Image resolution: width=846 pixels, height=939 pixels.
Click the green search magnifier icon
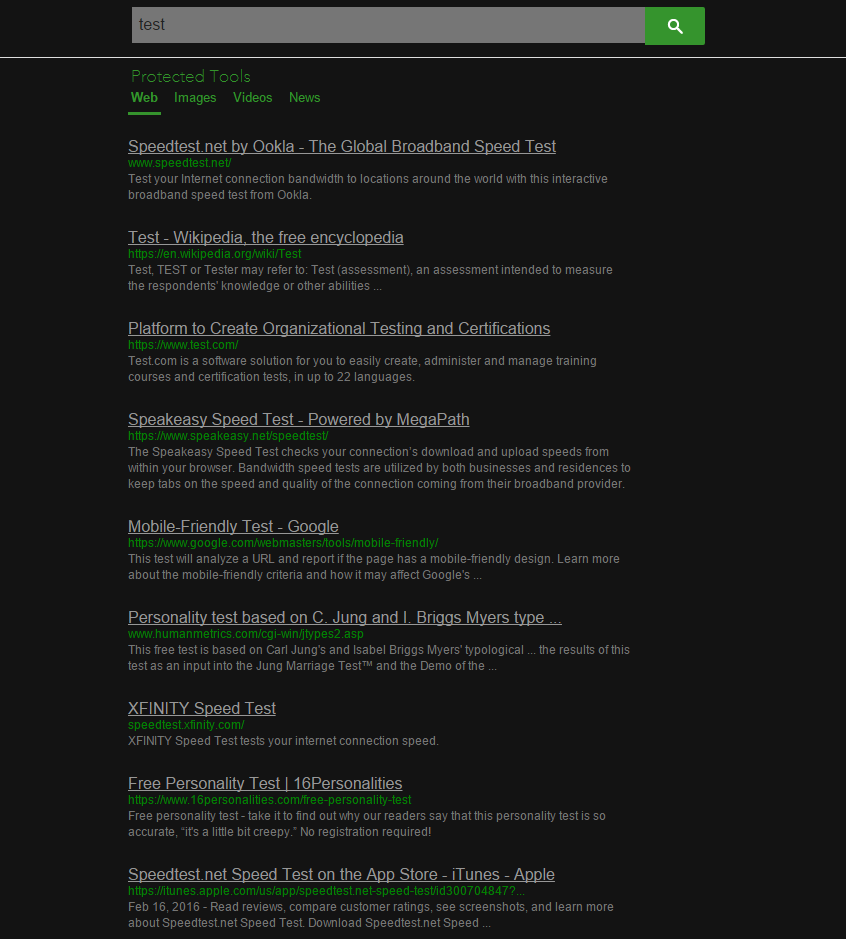point(674,26)
